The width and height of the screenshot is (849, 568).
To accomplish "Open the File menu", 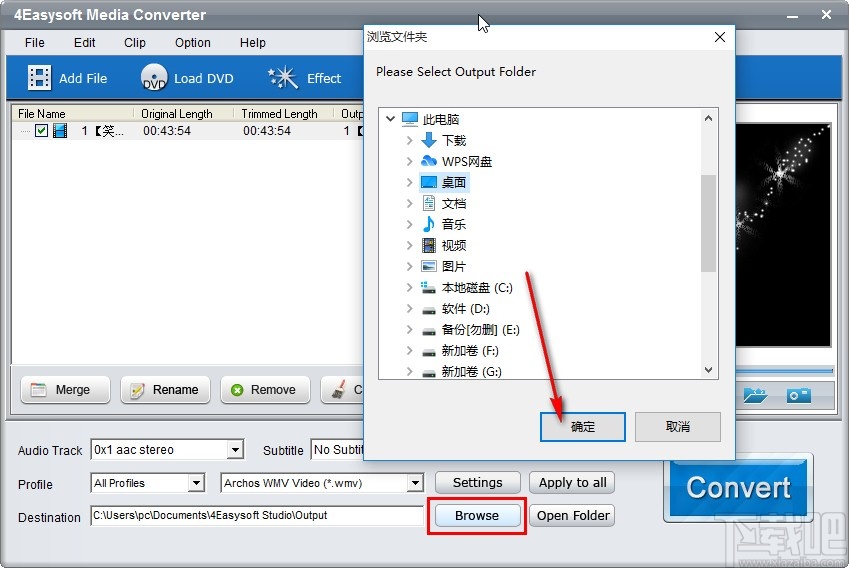I will [35, 43].
